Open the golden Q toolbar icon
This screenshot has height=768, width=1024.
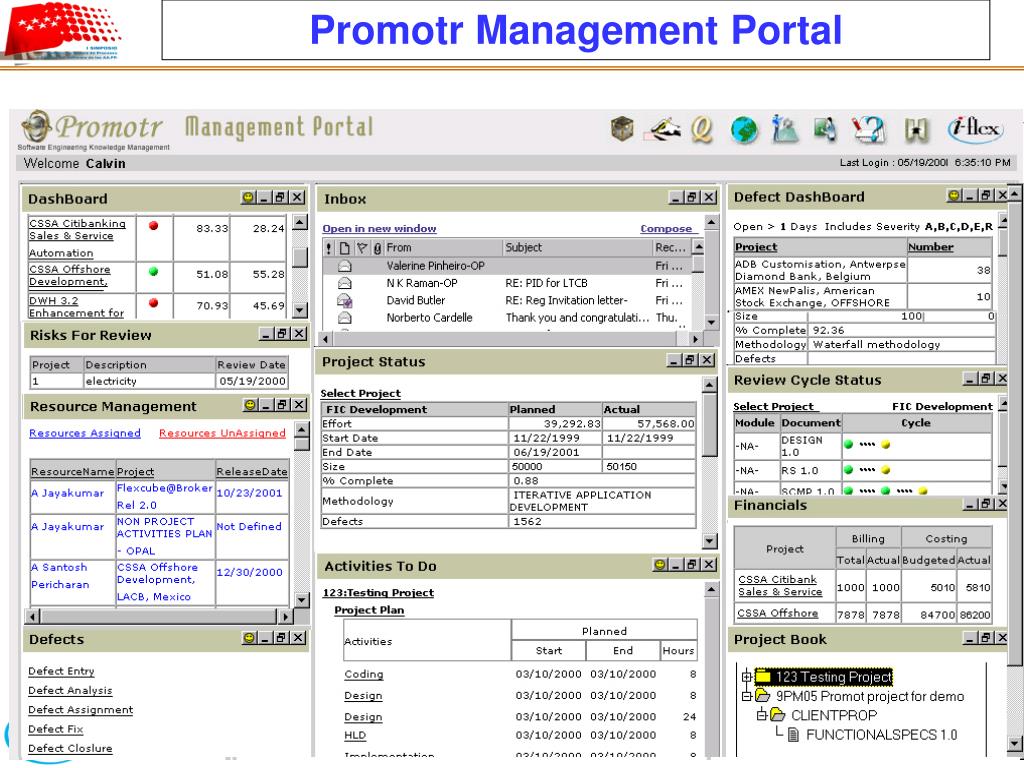pyautogui.click(x=702, y=129)
